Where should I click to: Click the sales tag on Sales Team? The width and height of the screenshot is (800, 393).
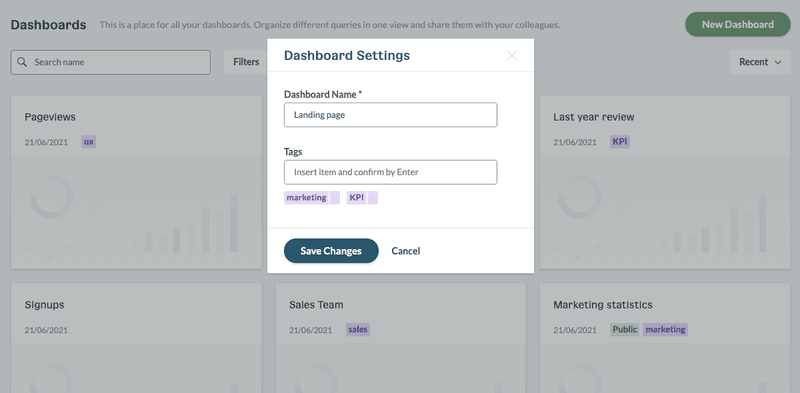(358, 330)
